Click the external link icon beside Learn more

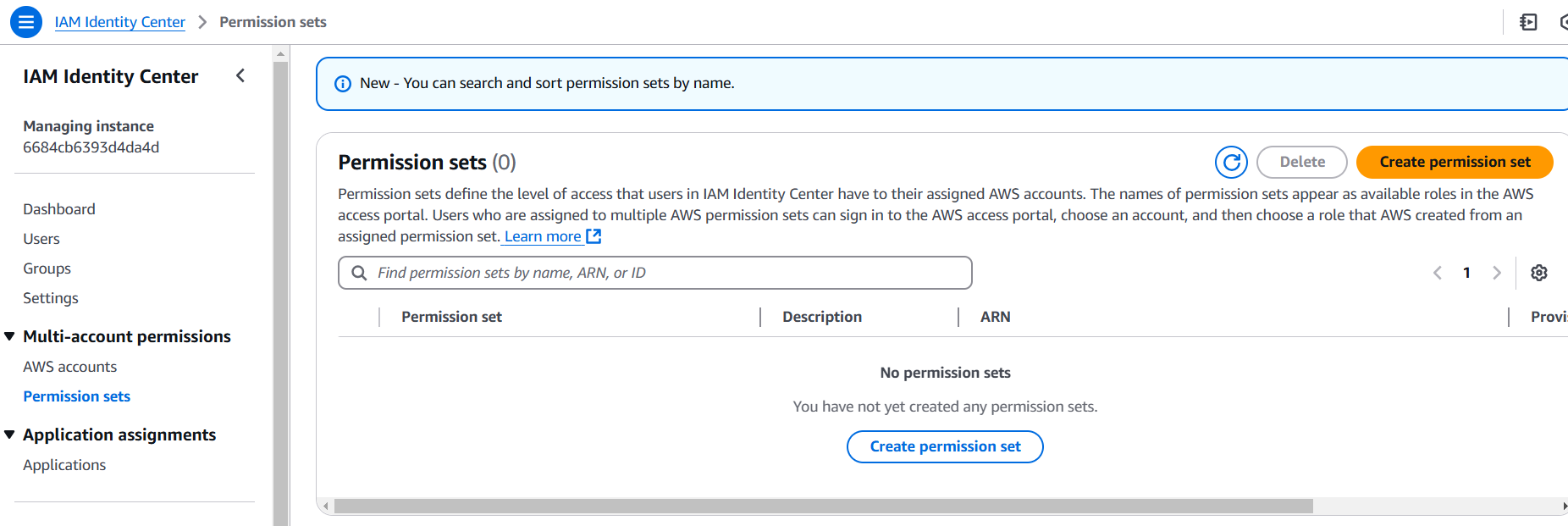594,236
